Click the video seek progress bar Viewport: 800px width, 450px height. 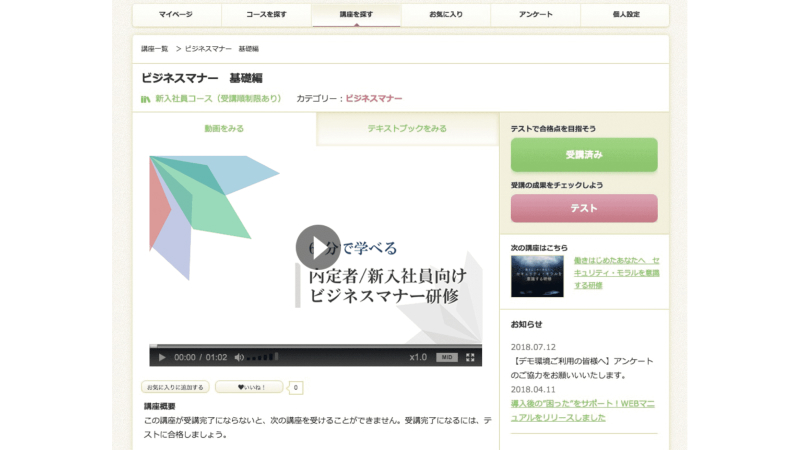315,346
